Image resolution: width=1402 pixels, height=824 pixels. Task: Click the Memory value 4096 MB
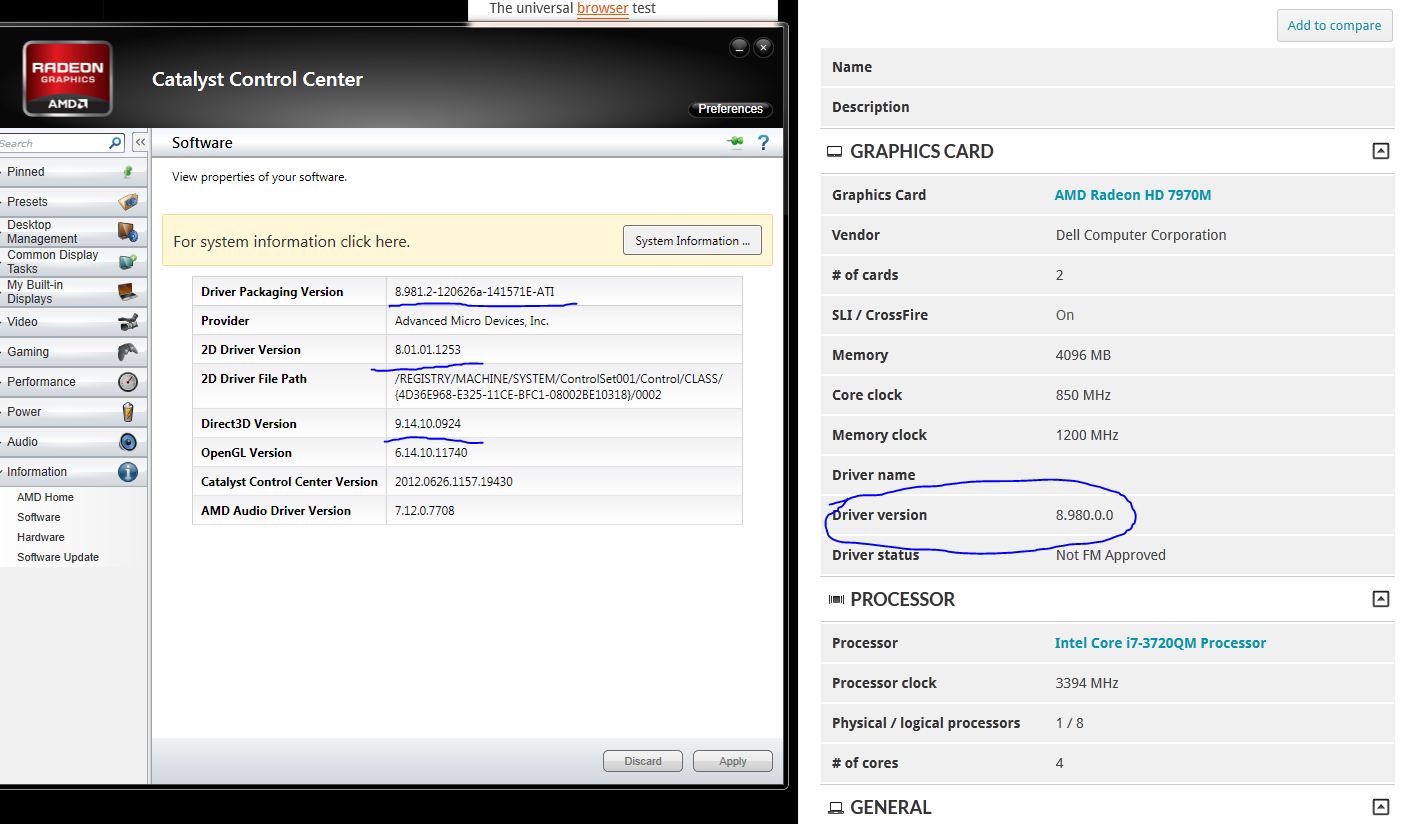pos(1083,355)
